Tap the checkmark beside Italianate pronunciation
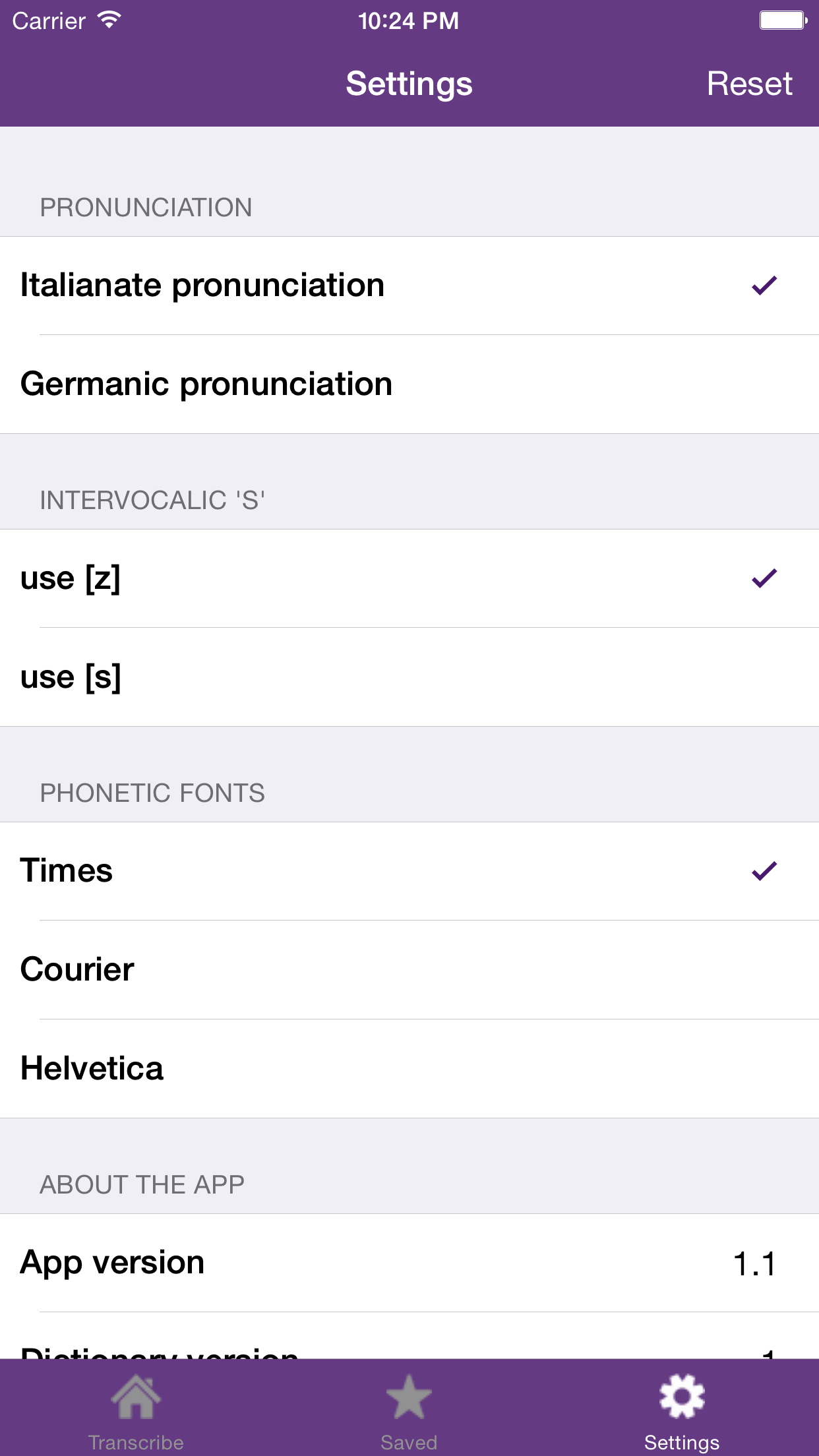 click(x=764, y=286)
